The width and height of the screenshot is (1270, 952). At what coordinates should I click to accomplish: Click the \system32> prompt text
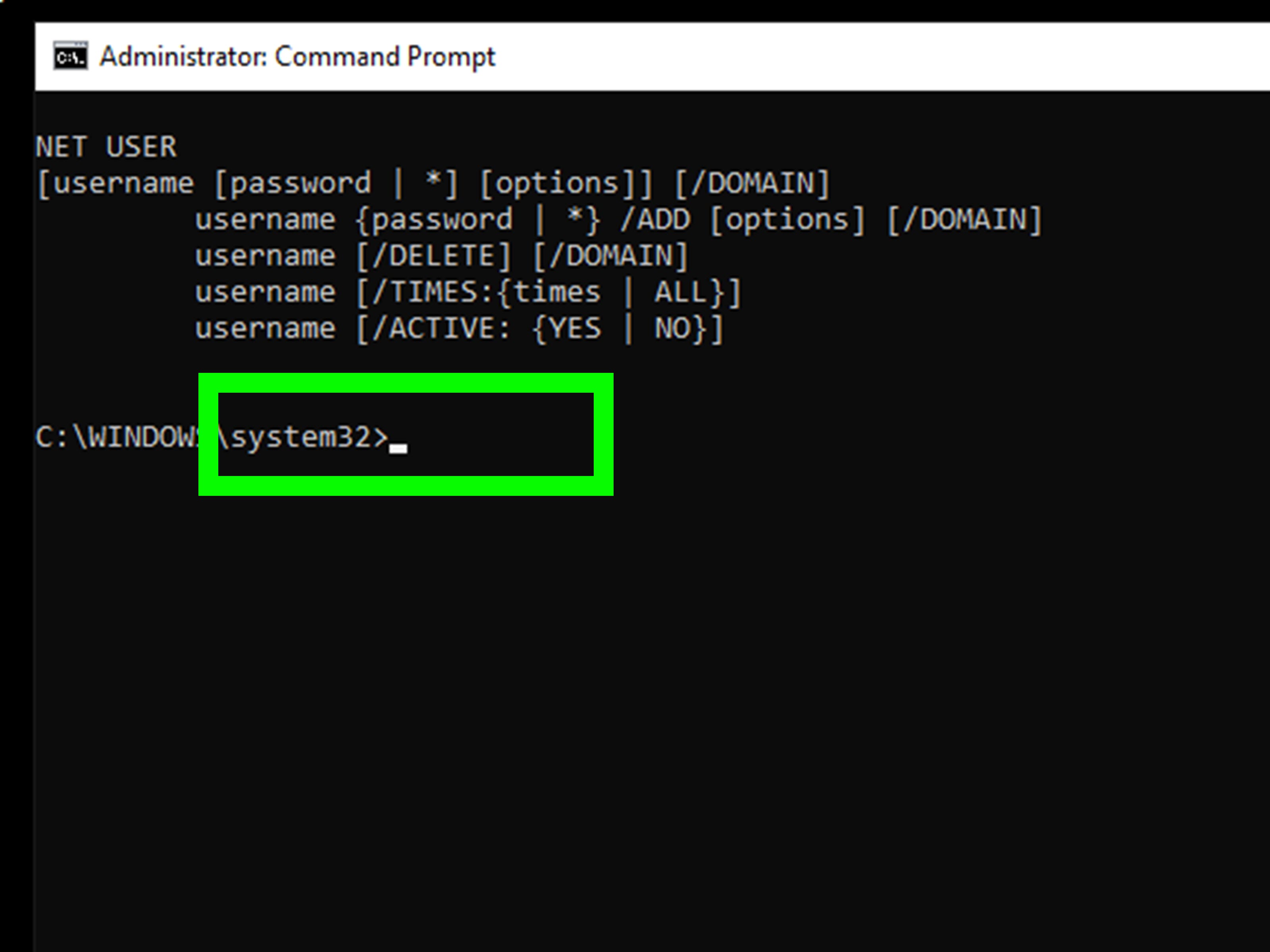pos(302,437)
